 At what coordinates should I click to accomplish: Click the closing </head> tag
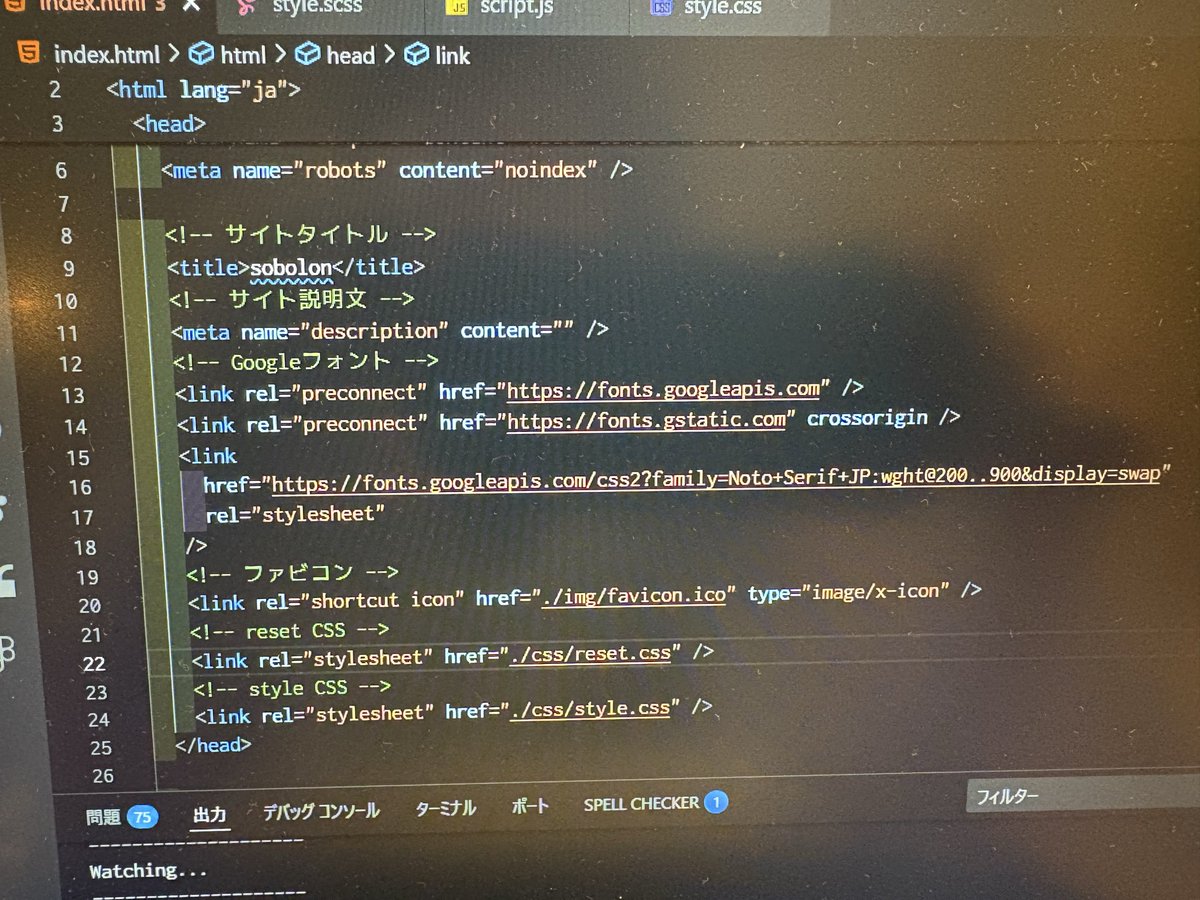click(213, 745)
